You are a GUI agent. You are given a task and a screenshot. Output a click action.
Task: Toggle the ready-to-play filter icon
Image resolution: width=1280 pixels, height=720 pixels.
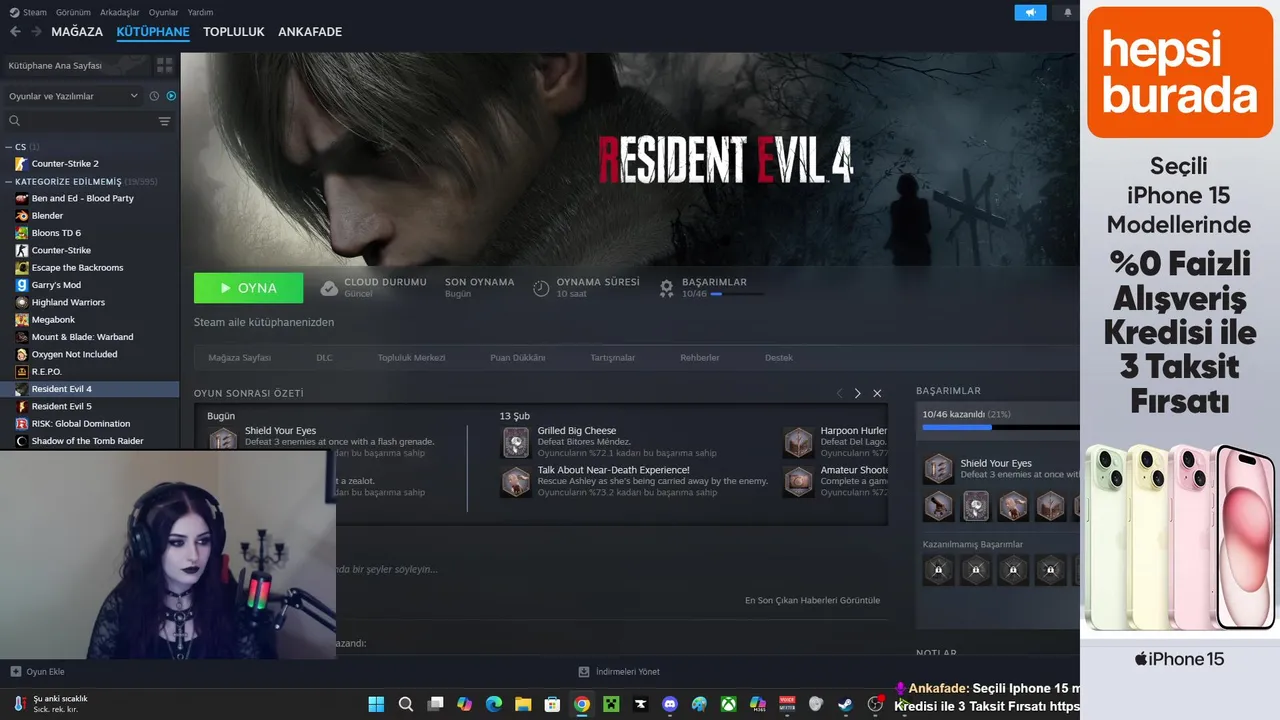(x=171, y=96)
